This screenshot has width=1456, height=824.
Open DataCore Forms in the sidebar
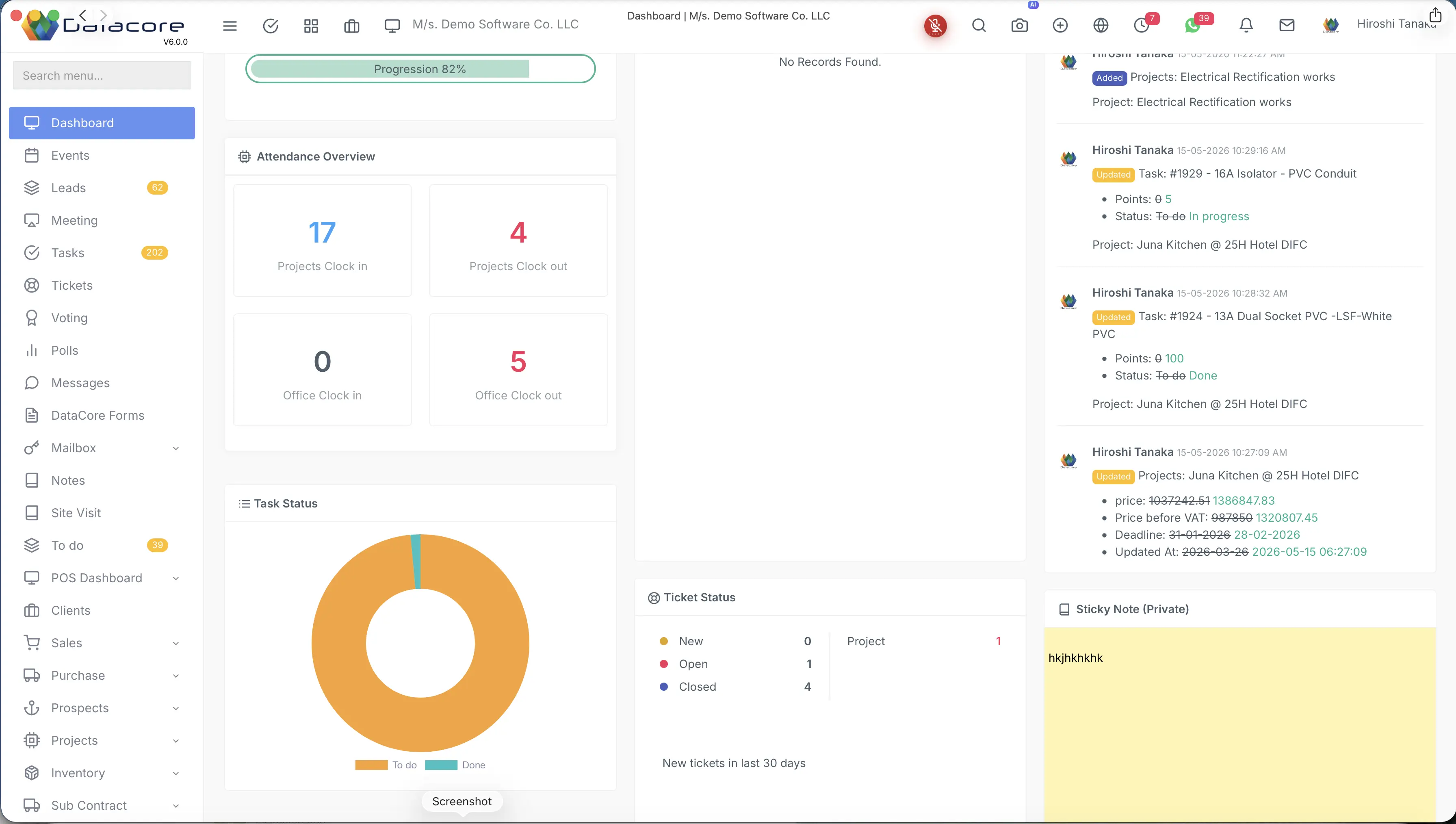(x=102, y=415)
